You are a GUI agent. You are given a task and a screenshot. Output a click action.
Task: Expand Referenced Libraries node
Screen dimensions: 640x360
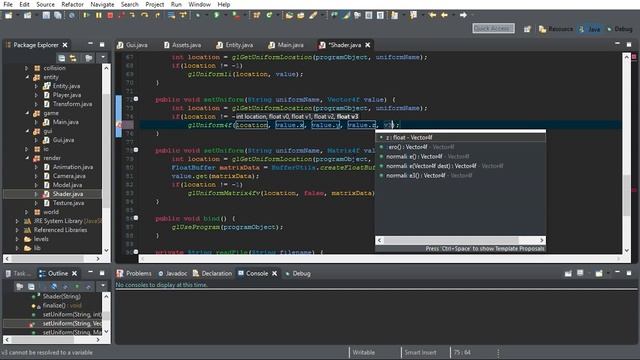17,230
